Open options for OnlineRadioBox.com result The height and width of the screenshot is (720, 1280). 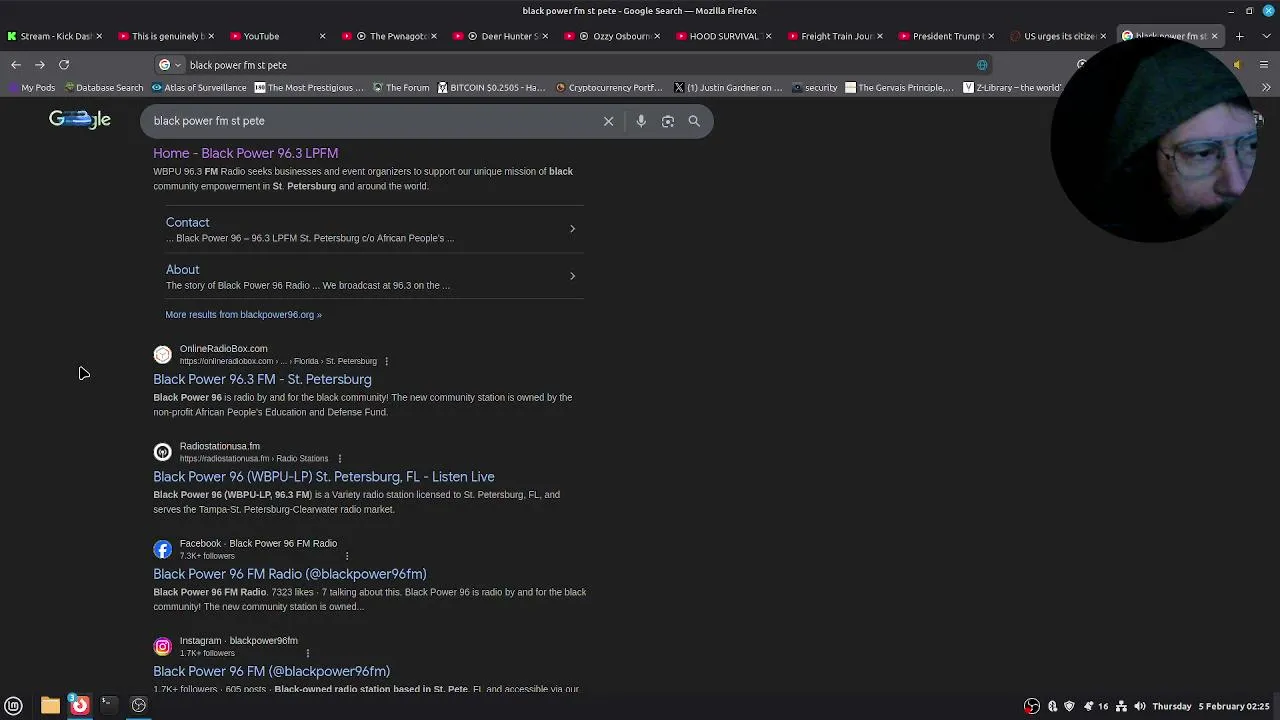pyautogui.click(x=386, y=361)
